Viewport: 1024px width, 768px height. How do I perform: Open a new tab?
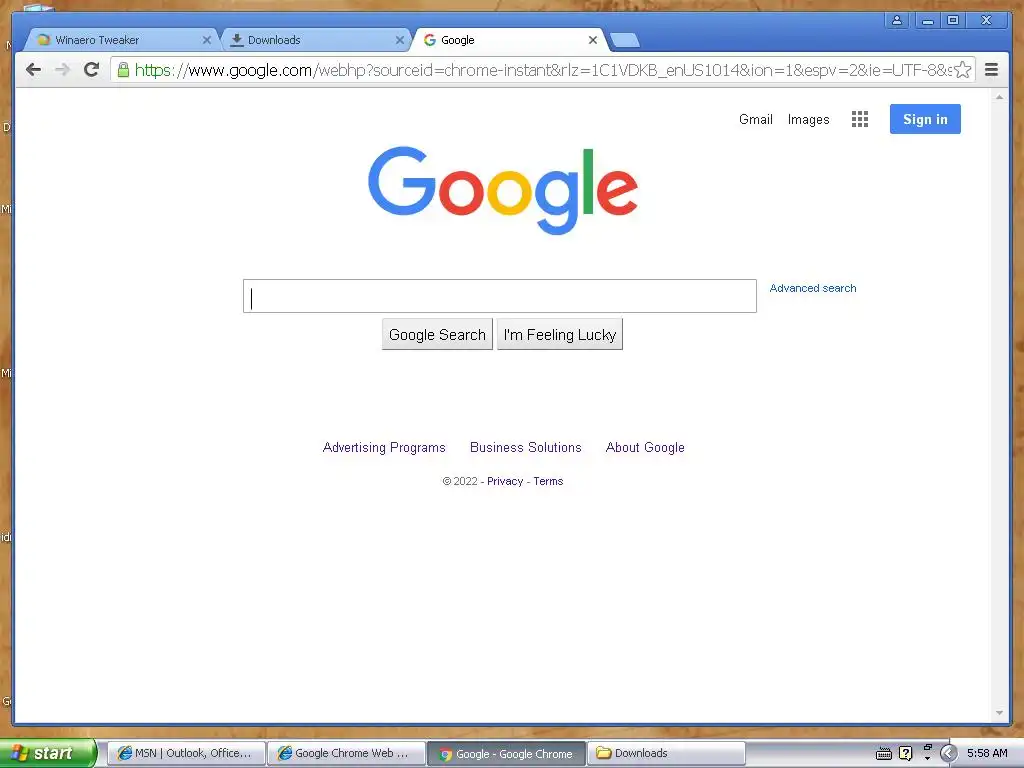click(626, 40)
